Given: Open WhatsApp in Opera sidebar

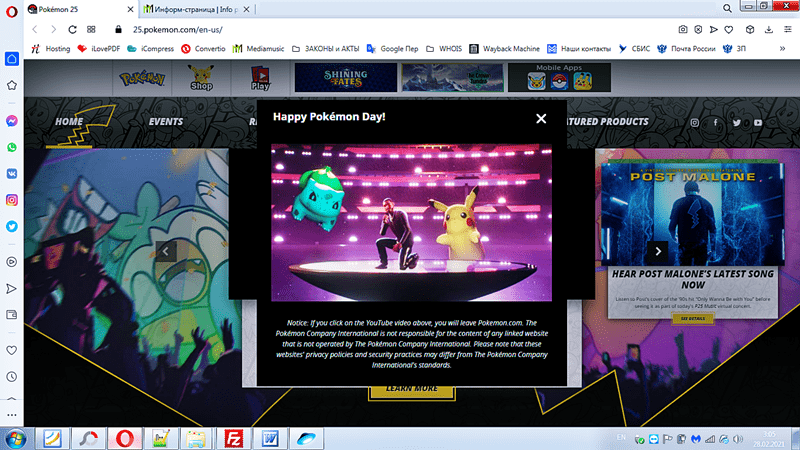Looking at the screenshot, I should point(12,147).
